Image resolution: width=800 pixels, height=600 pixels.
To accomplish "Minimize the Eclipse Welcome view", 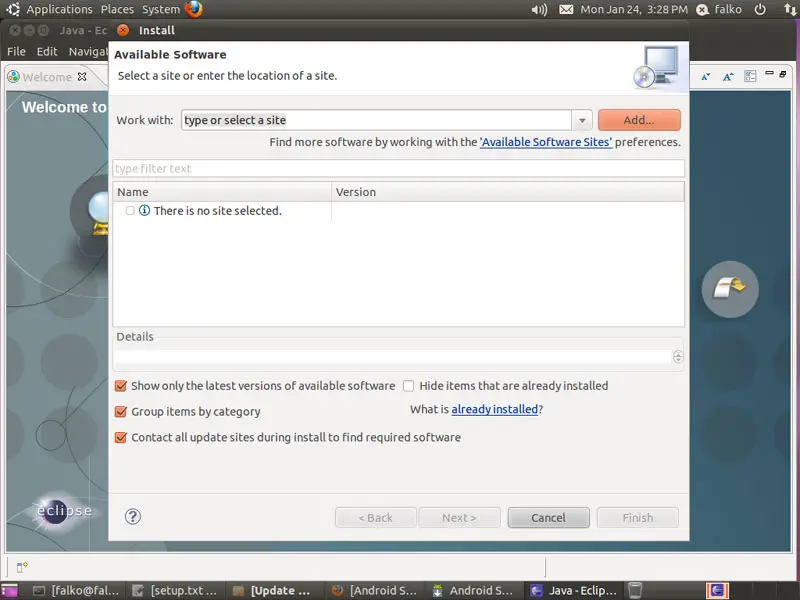I will pos(769,73).
